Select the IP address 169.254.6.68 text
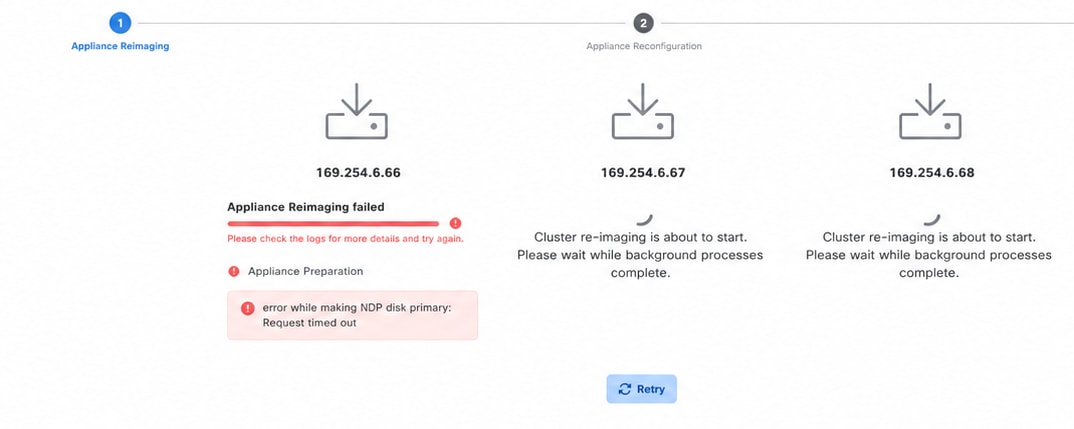Viewport: 1074px width, 429px height. tap(932, 173)
